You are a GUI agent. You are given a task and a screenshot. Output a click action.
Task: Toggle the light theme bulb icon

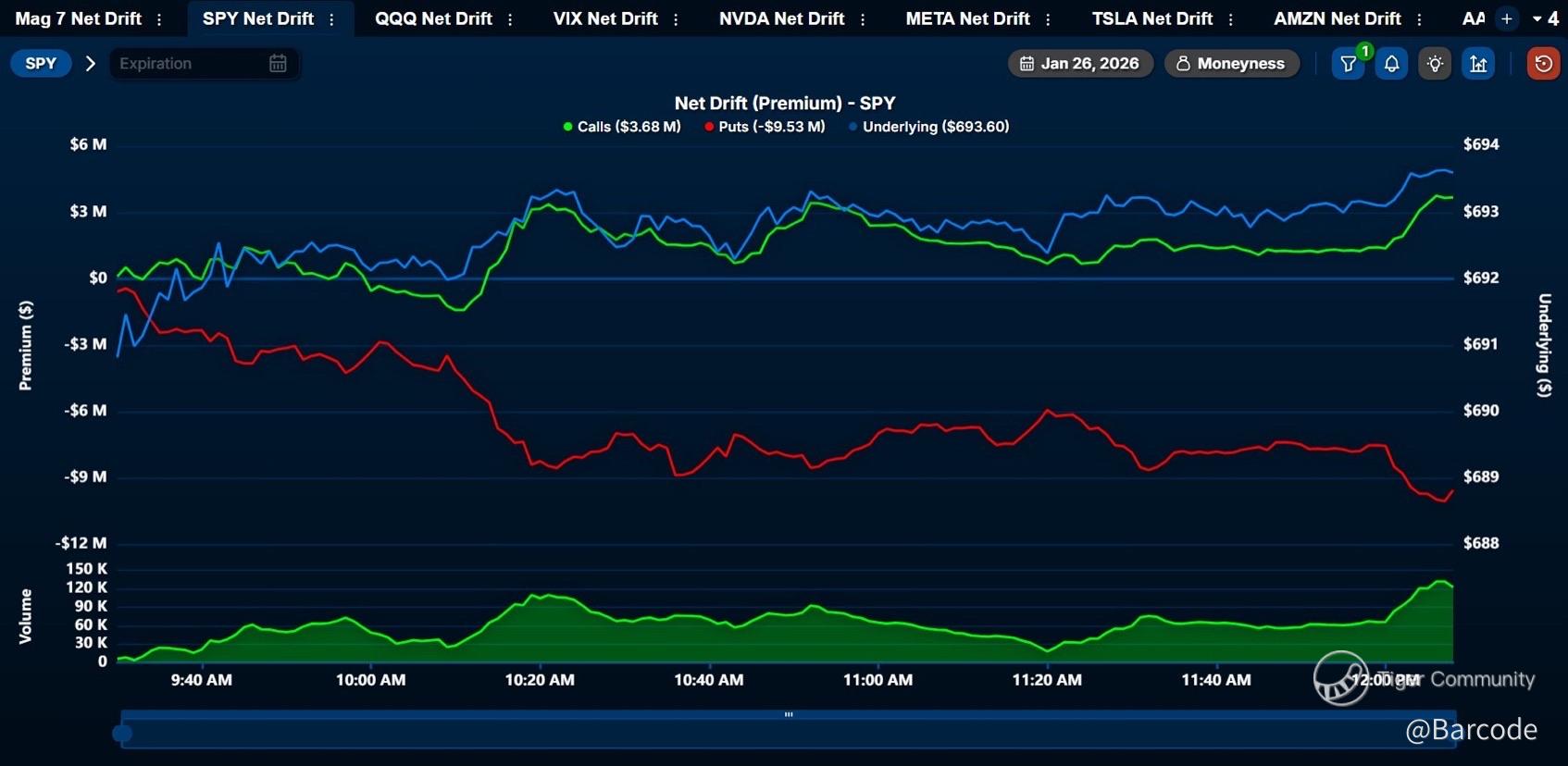[x=1435, y=64]
